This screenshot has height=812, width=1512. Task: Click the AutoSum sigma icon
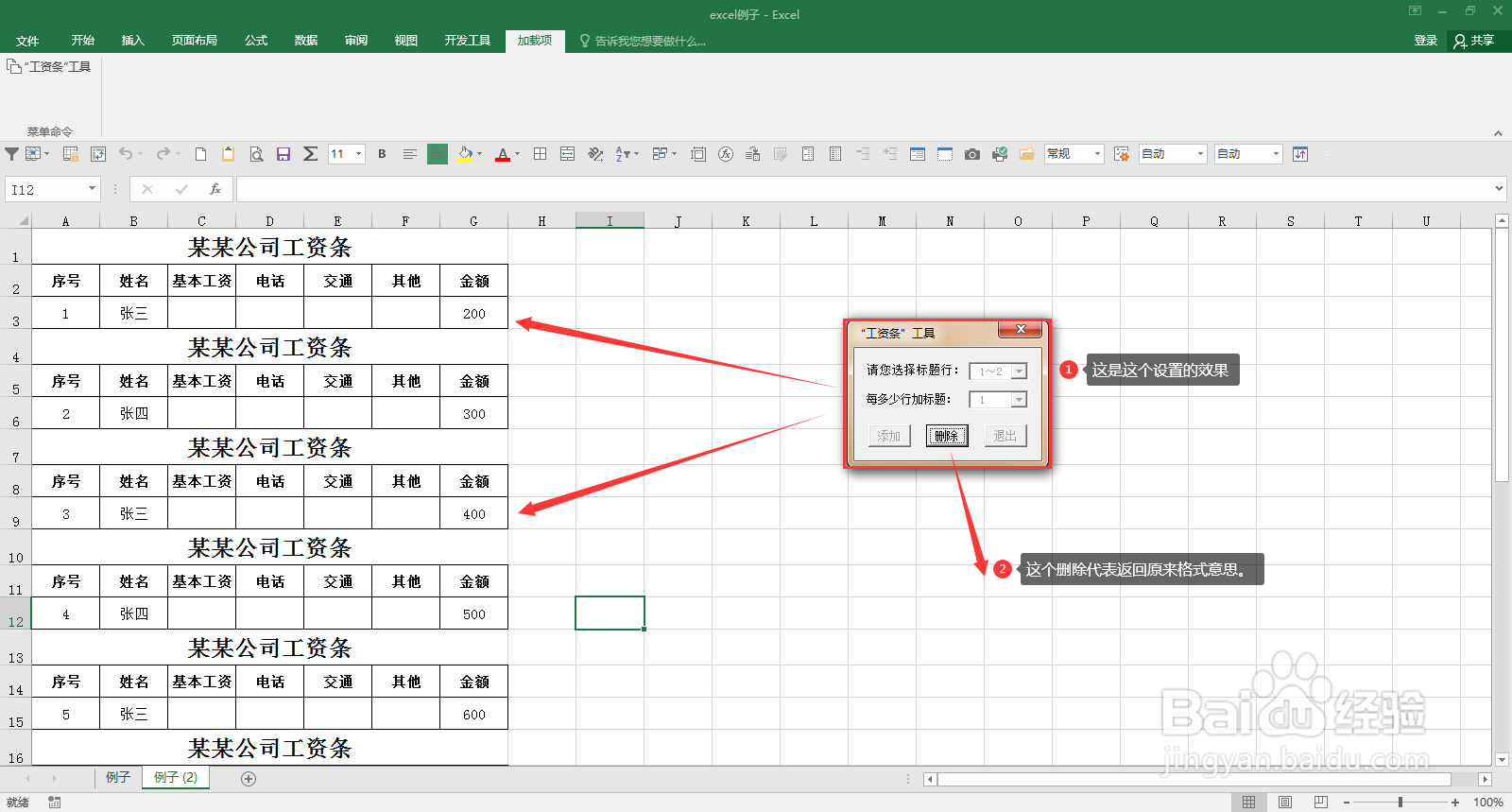tap(310, 154)
